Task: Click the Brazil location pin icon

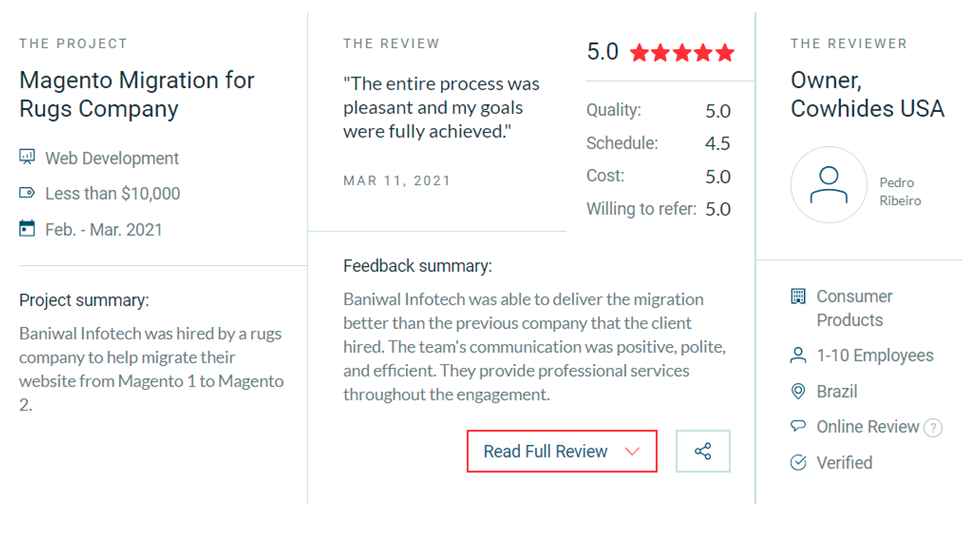Action: (798, 391)
